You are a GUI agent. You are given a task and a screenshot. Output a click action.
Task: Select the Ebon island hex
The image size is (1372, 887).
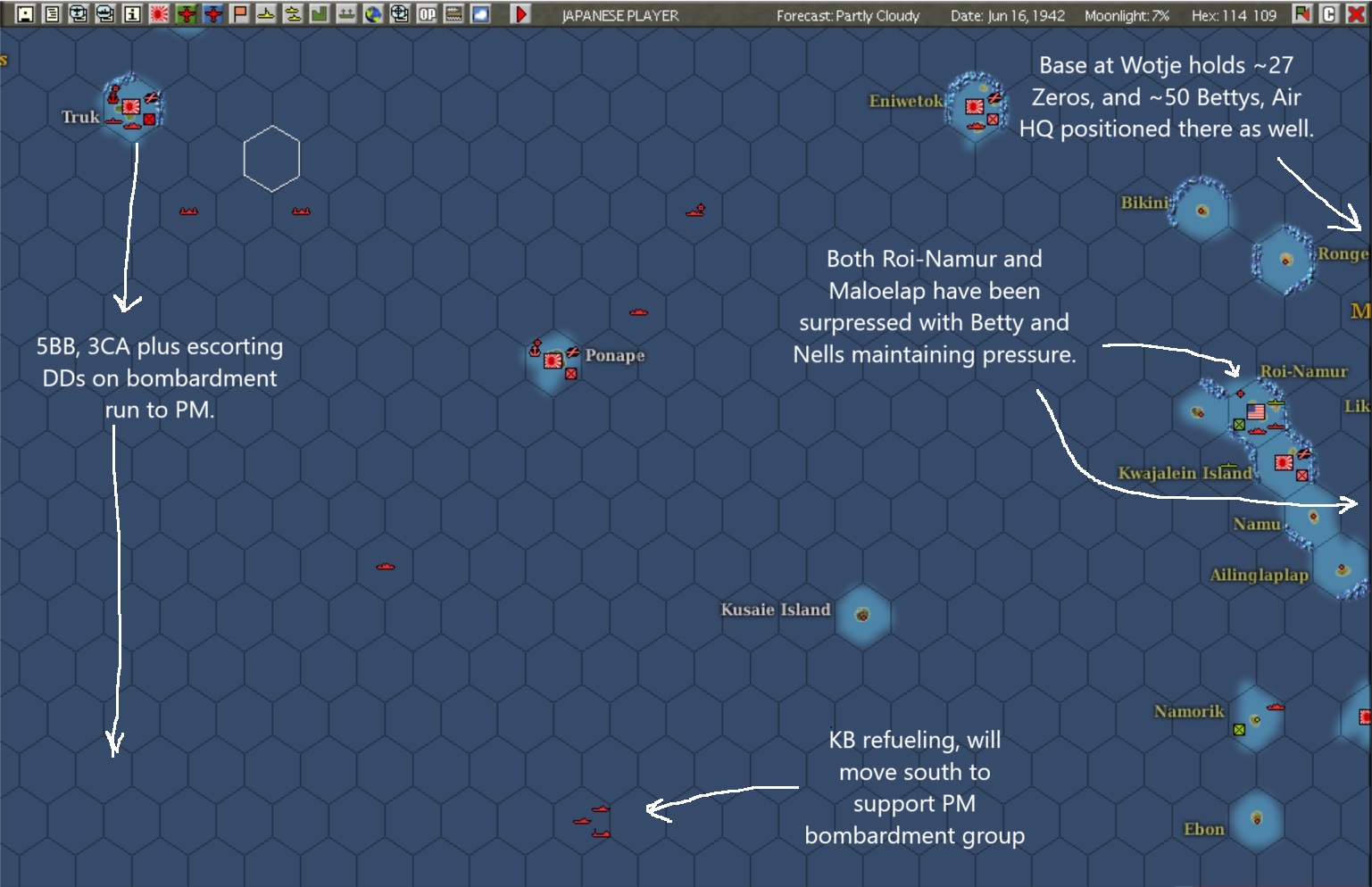click(1257, 817)
